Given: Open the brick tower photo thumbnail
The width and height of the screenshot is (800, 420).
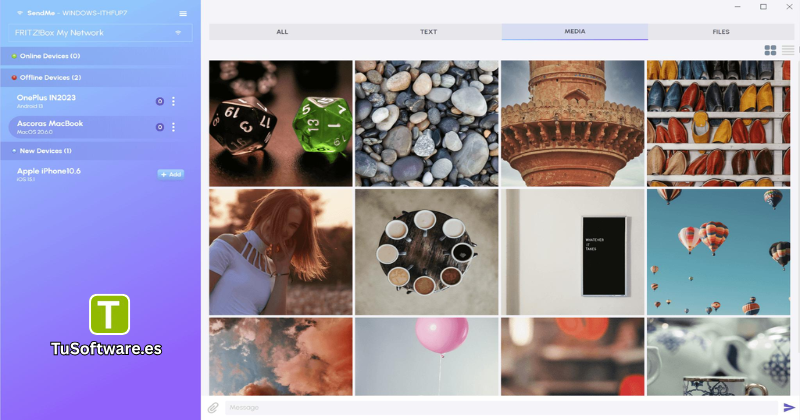Looking at the screenshot, I should (572, 123).
